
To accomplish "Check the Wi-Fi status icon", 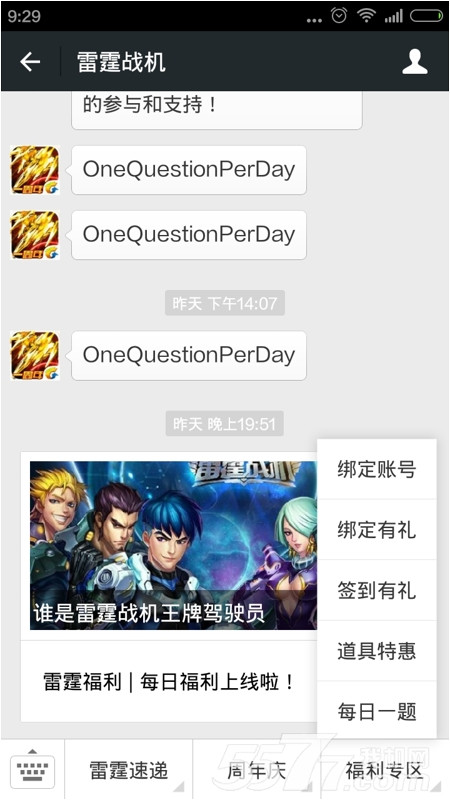I will pos(366,16).
